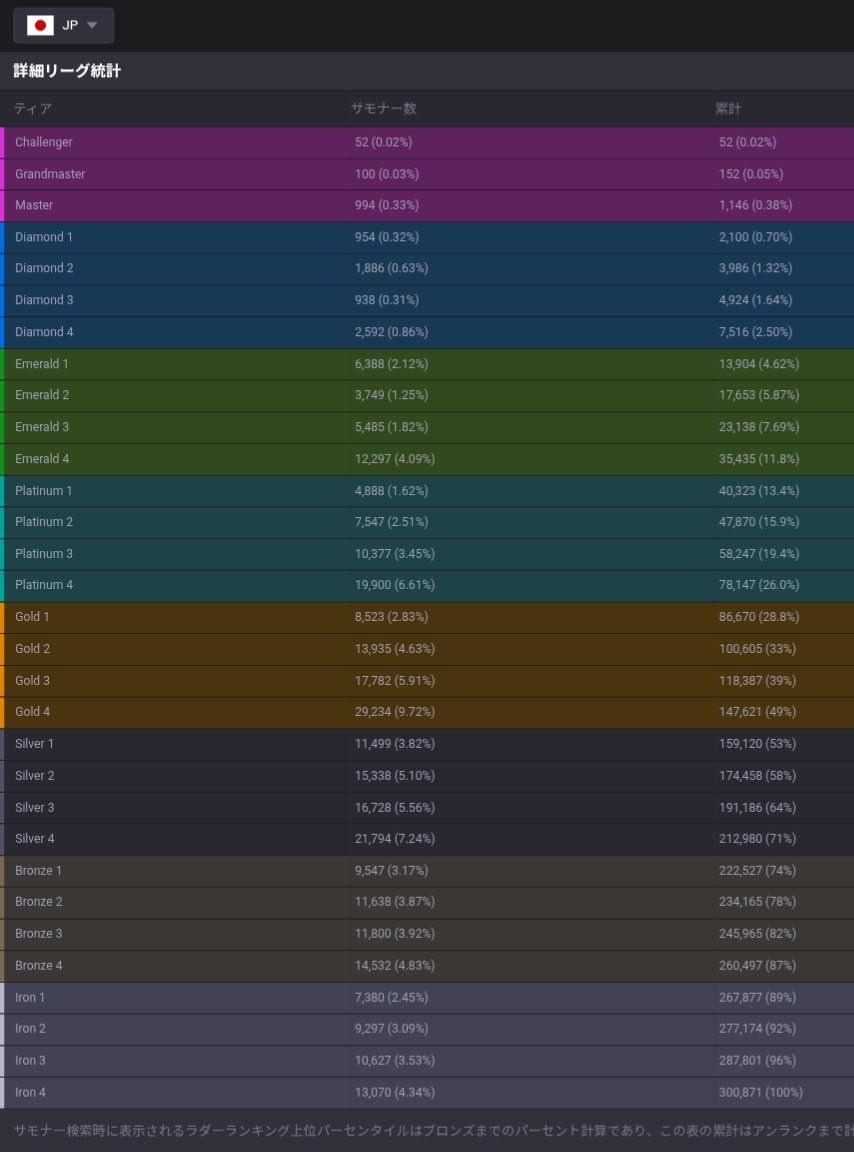This screenshot has height=1152, width=854.
Task: Click the サモナー数 column header
Action: click(x=383, y=108)
